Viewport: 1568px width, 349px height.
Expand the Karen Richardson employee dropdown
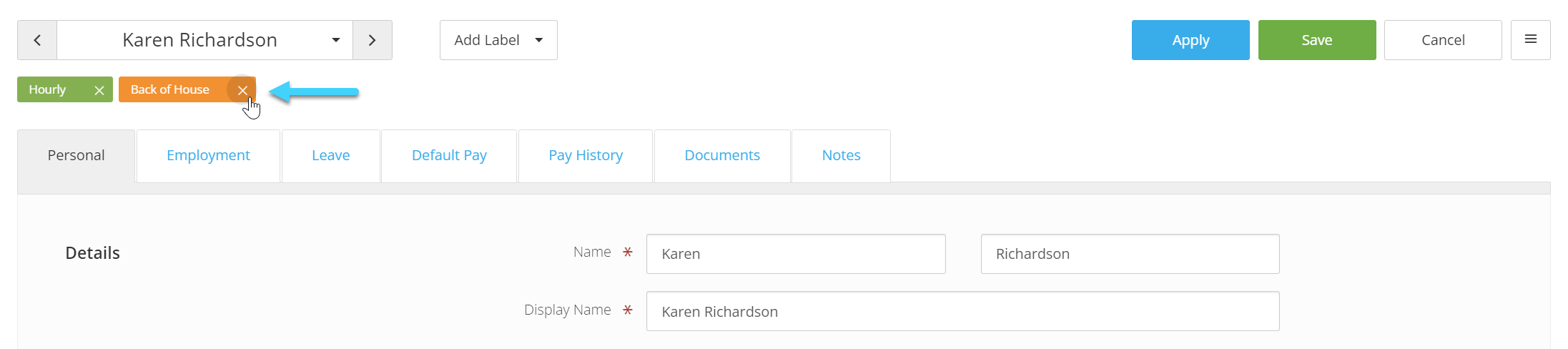click(204, 40)
